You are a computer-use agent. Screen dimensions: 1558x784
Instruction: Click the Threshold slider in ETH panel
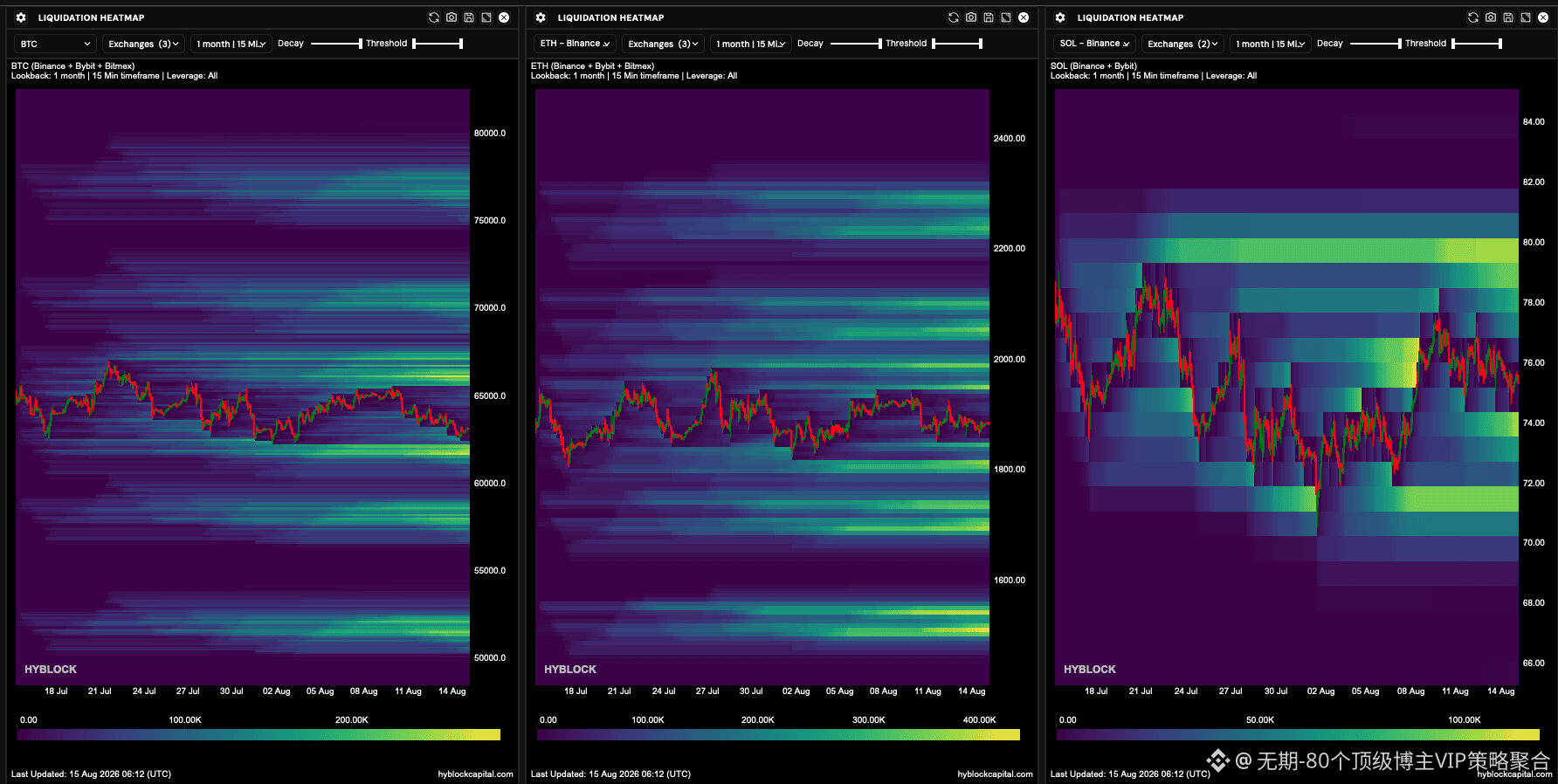pos(957,44)
